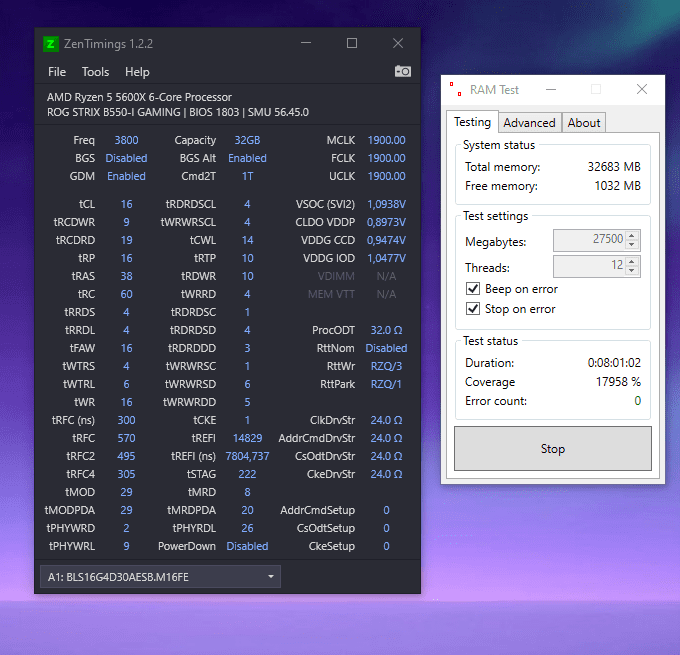Click the Free memory value 1032 MB
680x655 pixels.
[618, 186]
